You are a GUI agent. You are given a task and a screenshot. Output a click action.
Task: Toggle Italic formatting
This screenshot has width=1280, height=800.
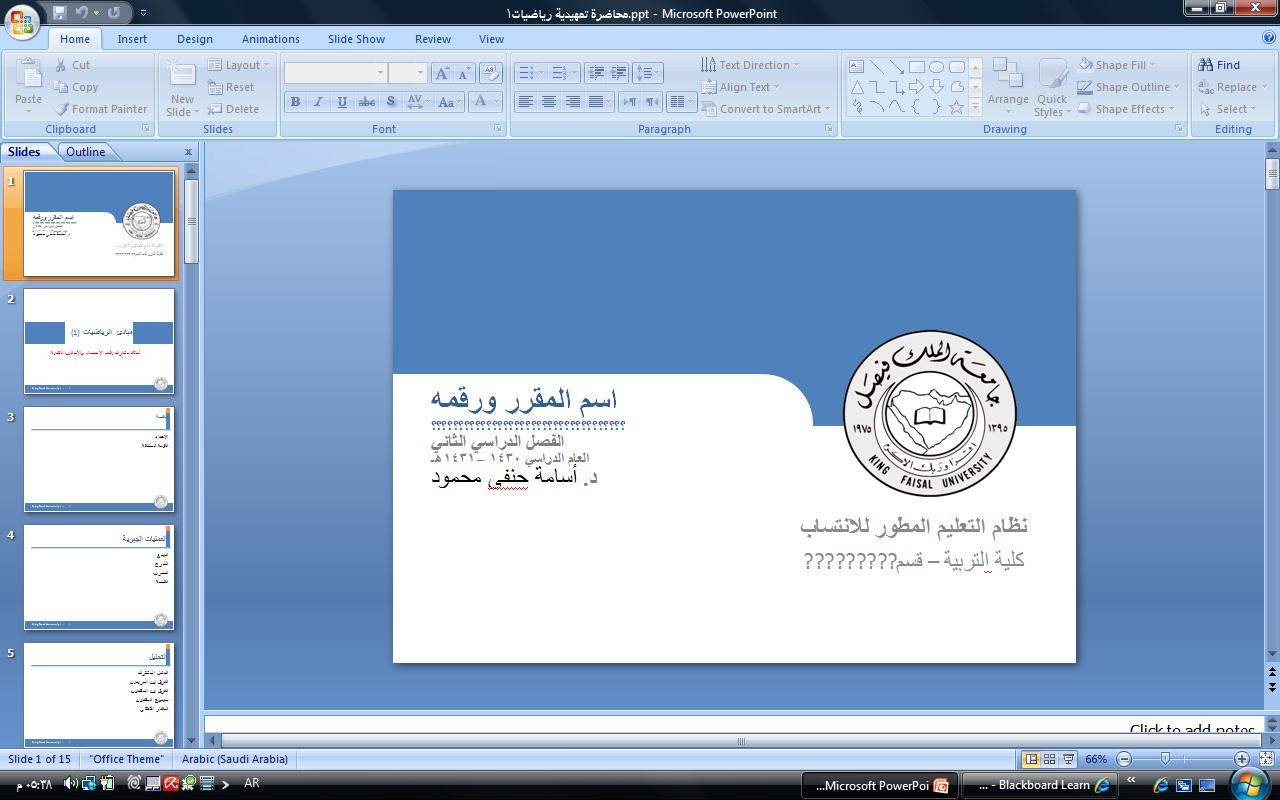(318, 102)
